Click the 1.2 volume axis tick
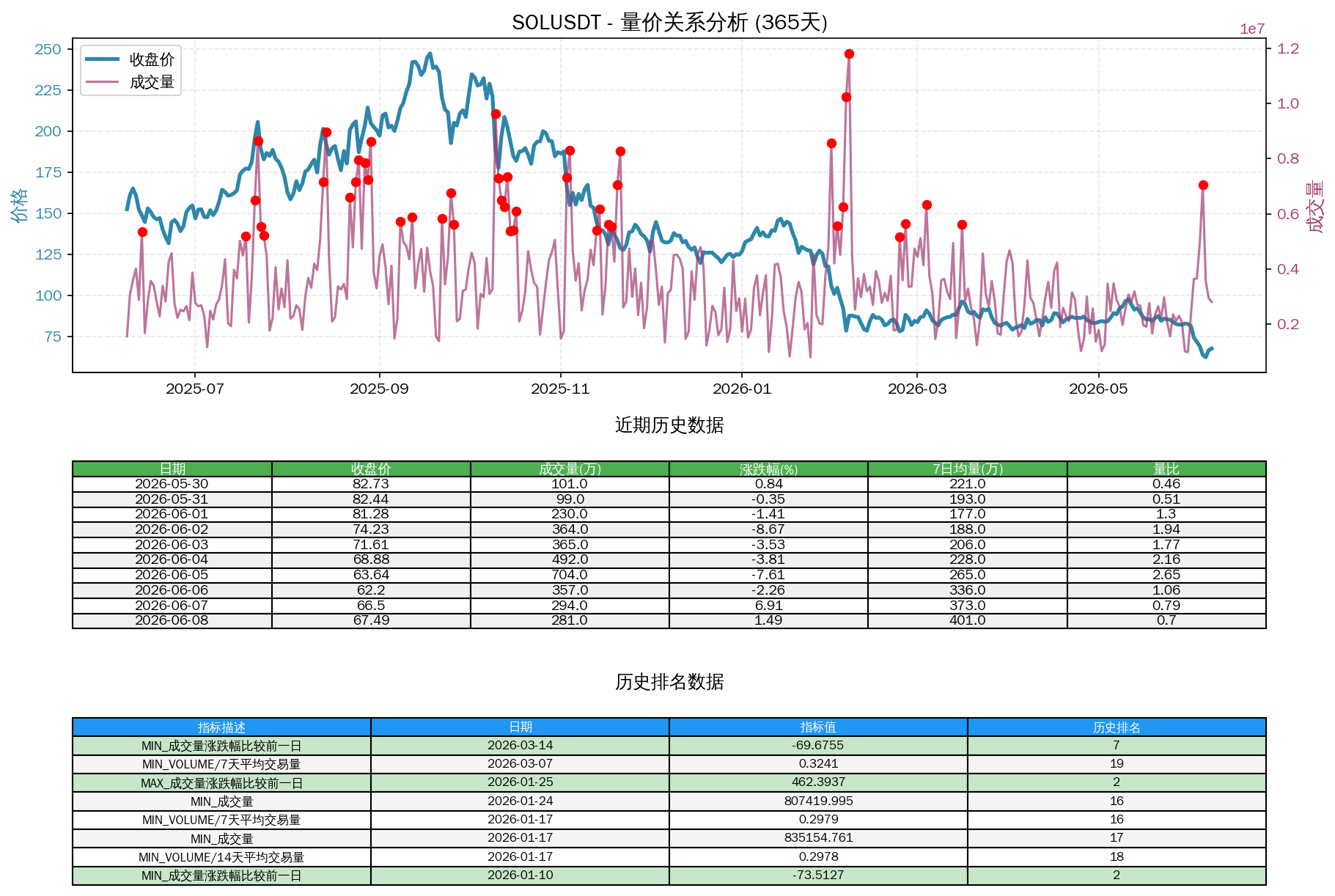1335x896 pixels. [x=1288, y=48]
